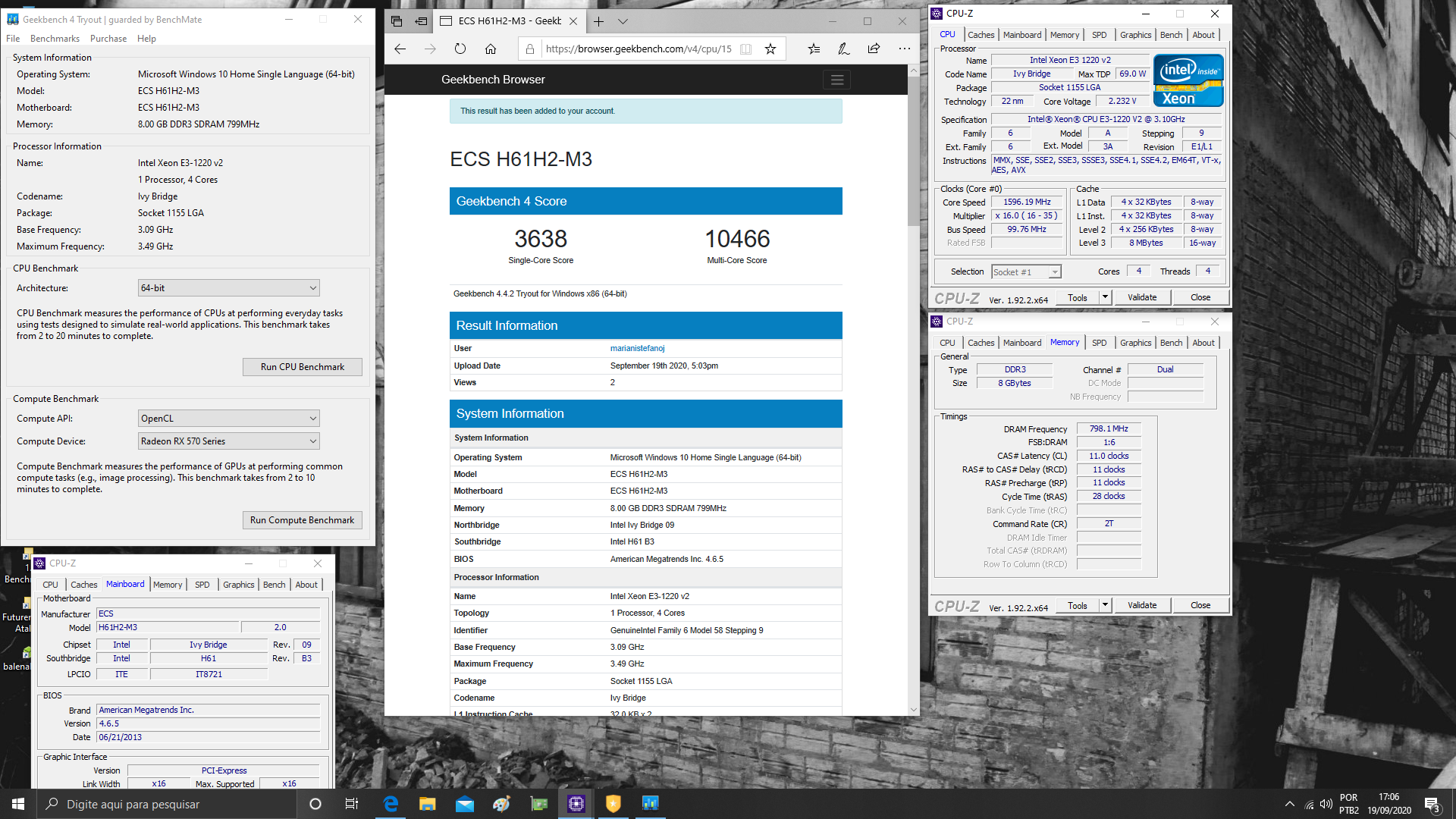Image resolution: width=1456 pixels, height=819 pixels.
Task: Click the 3638 Single-Core Score value
Action: coord(541,239)
